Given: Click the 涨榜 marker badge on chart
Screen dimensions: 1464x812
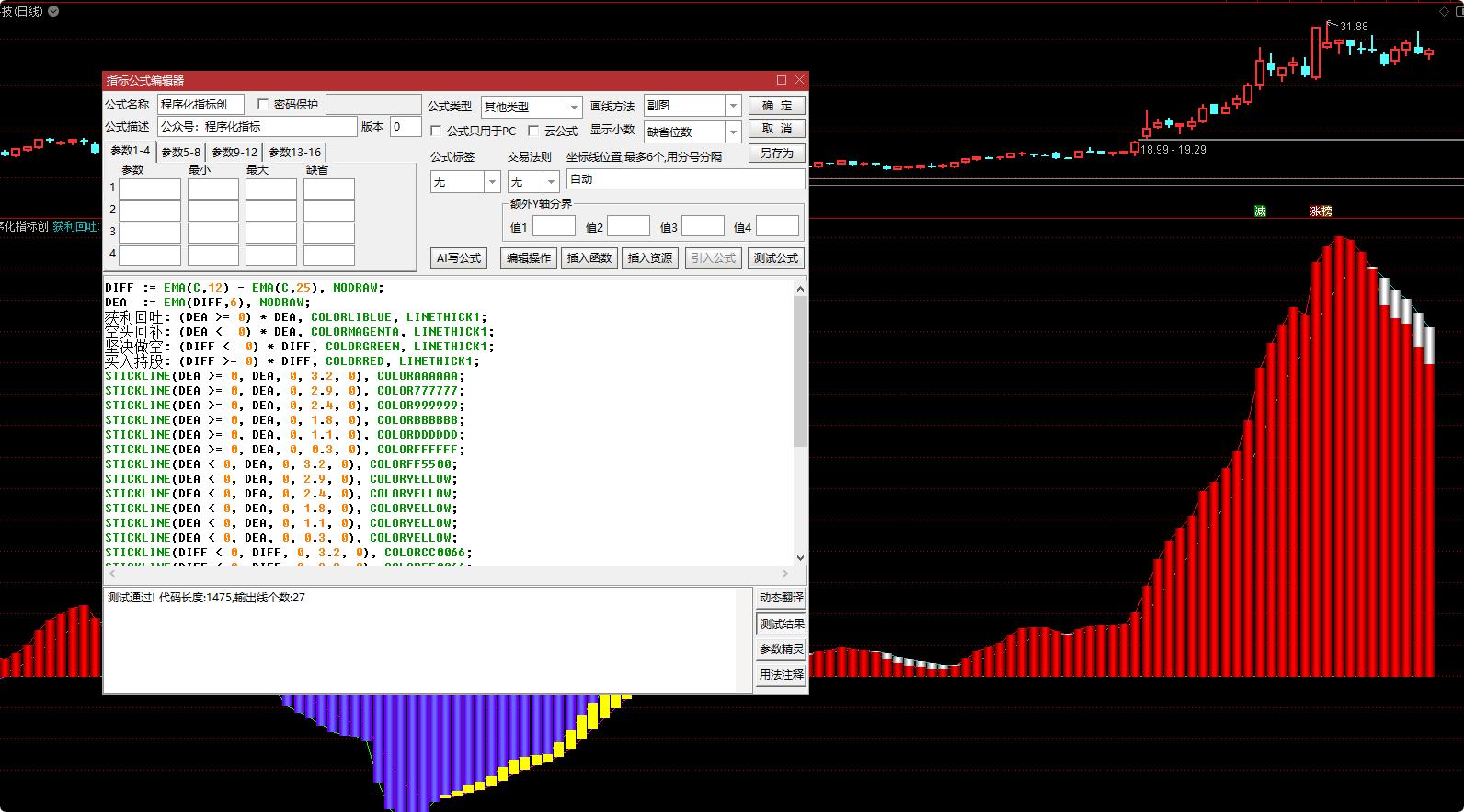Looking at the screenshot, I should coord(1321,212).
